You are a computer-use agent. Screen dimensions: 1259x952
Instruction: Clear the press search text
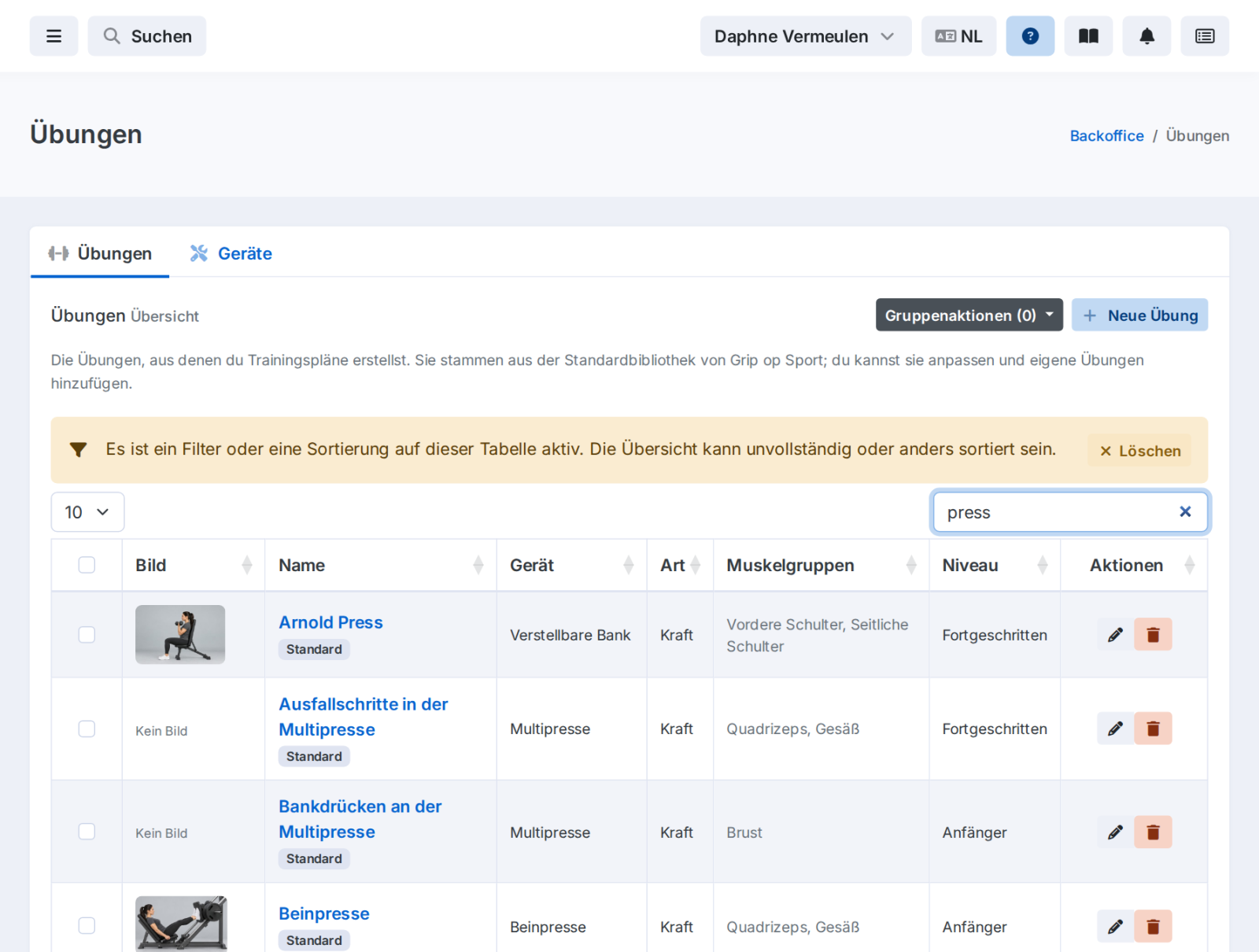[x=1185, y=512]
